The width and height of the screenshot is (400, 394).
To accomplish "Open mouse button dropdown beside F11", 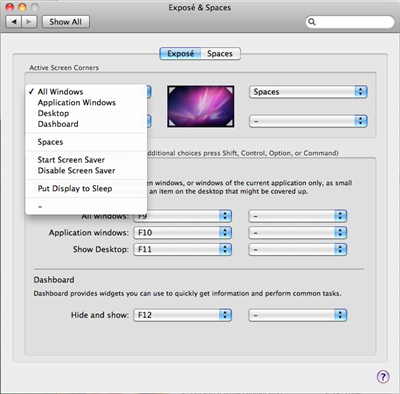I will point(298,249).
